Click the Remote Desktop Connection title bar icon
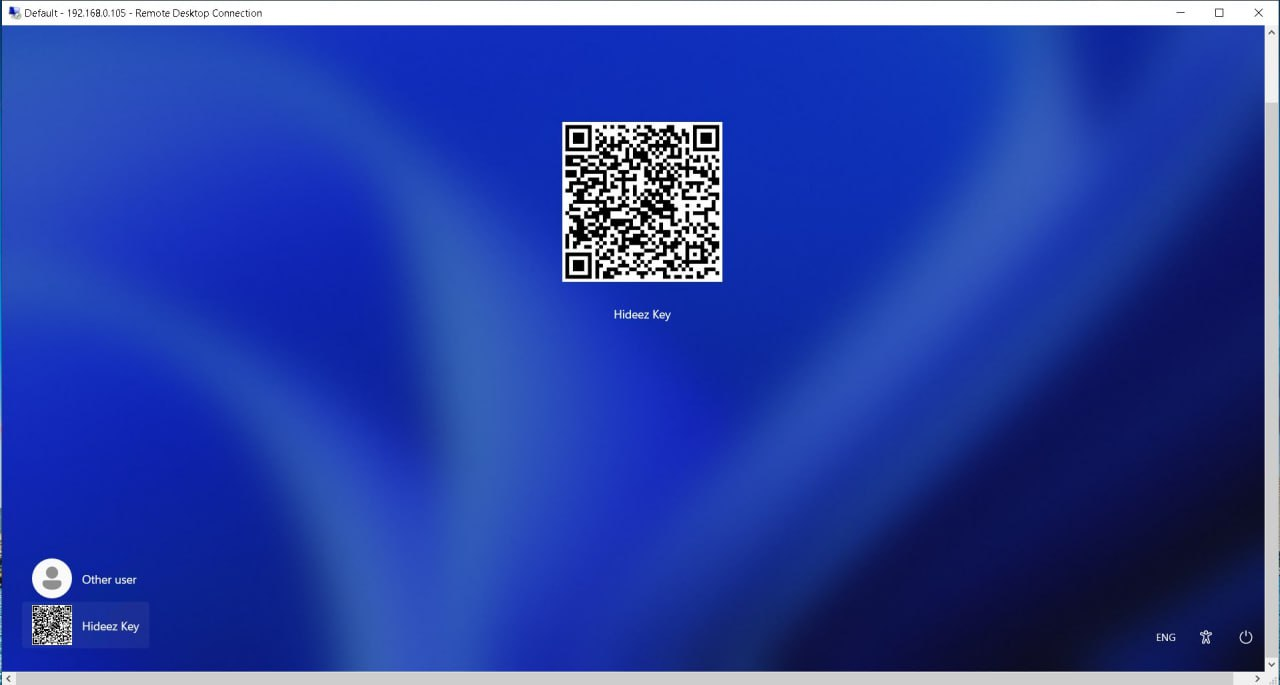 (x=14, y=13)
